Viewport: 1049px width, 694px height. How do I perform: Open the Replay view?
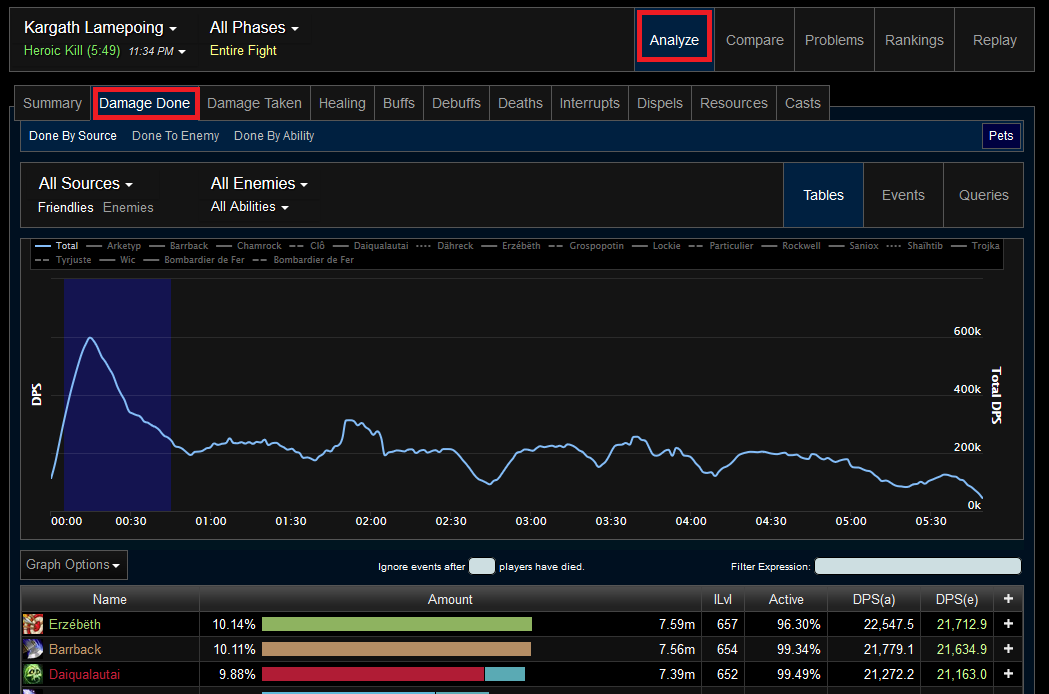(x=995, y=39)
